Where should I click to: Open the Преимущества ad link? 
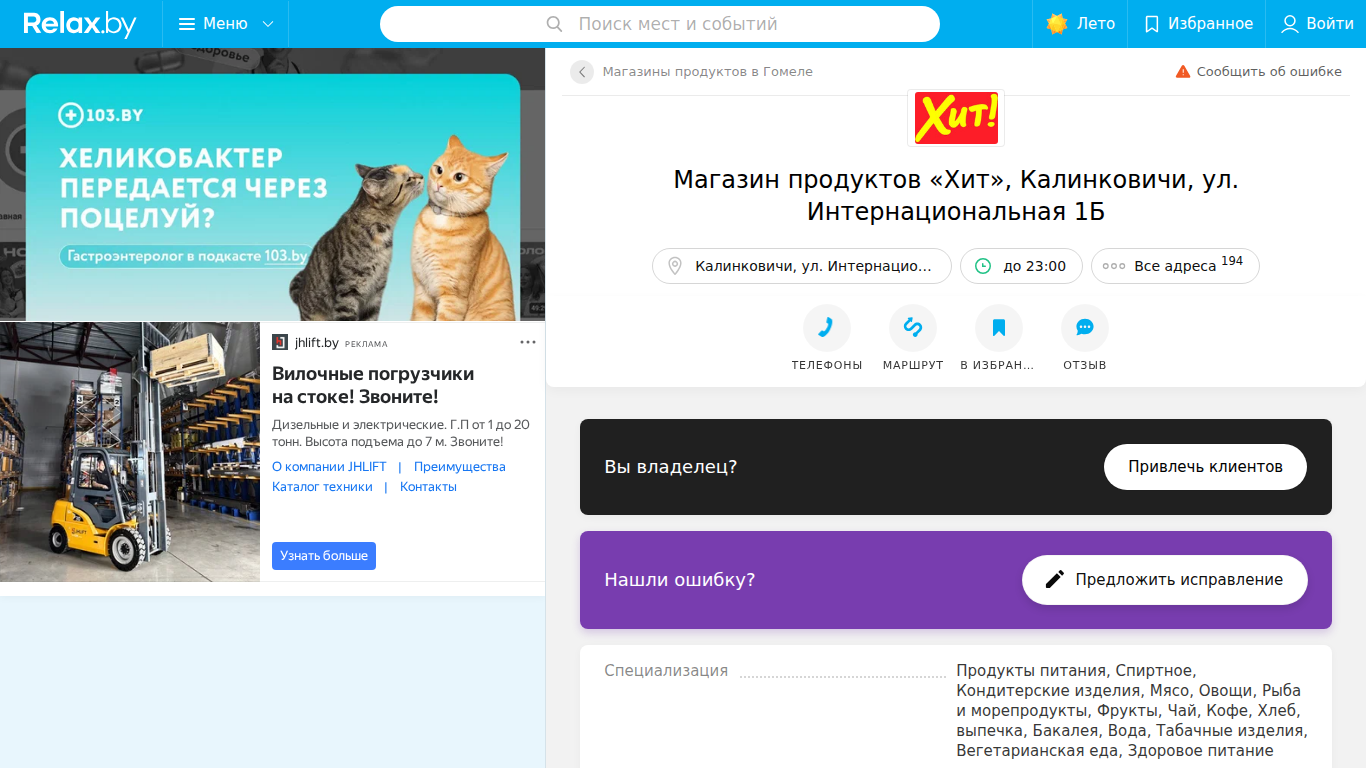coord(460,467)
